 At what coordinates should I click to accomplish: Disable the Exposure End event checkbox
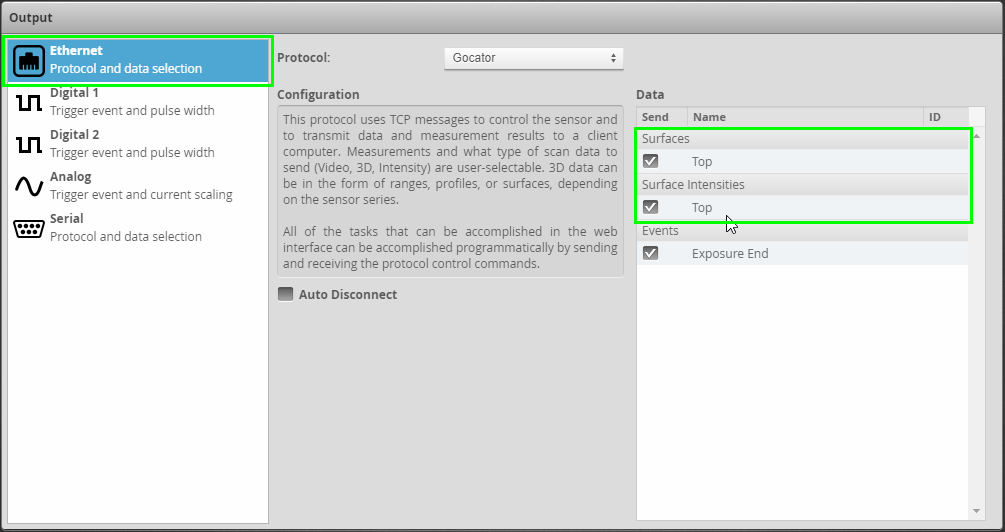(651, 253)
